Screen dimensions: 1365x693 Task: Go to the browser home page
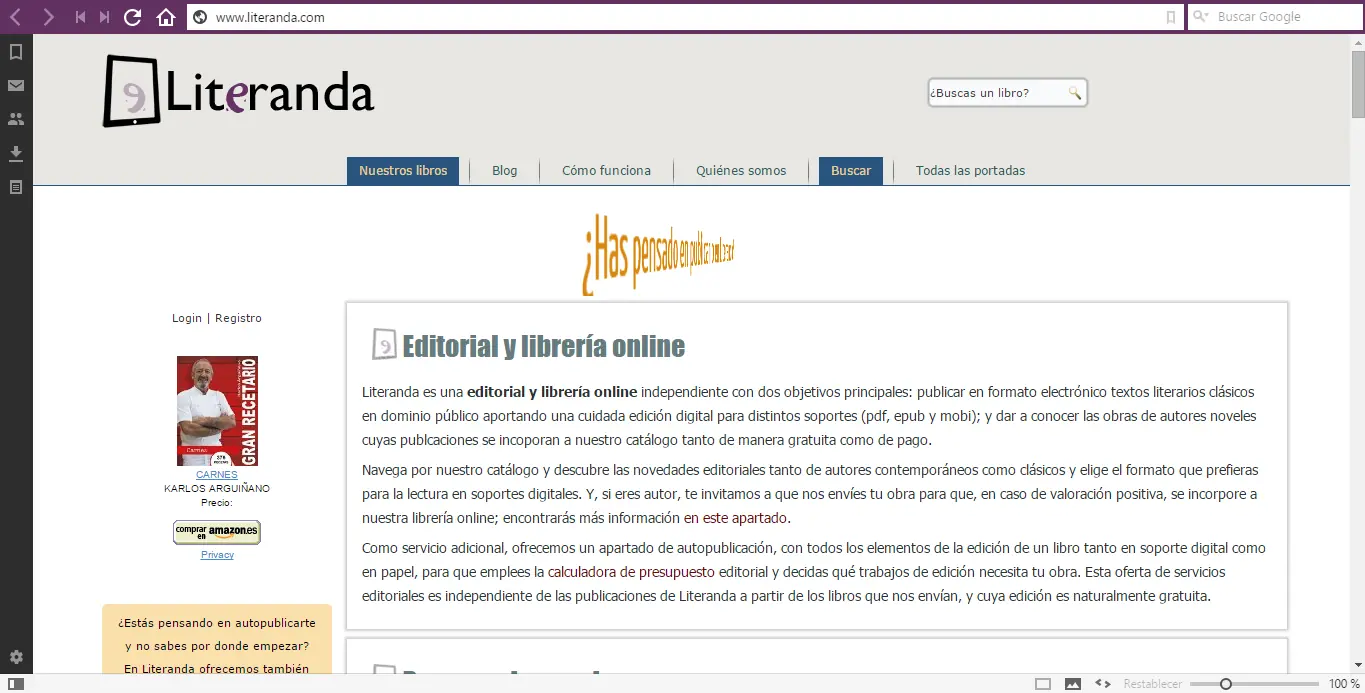166,17
